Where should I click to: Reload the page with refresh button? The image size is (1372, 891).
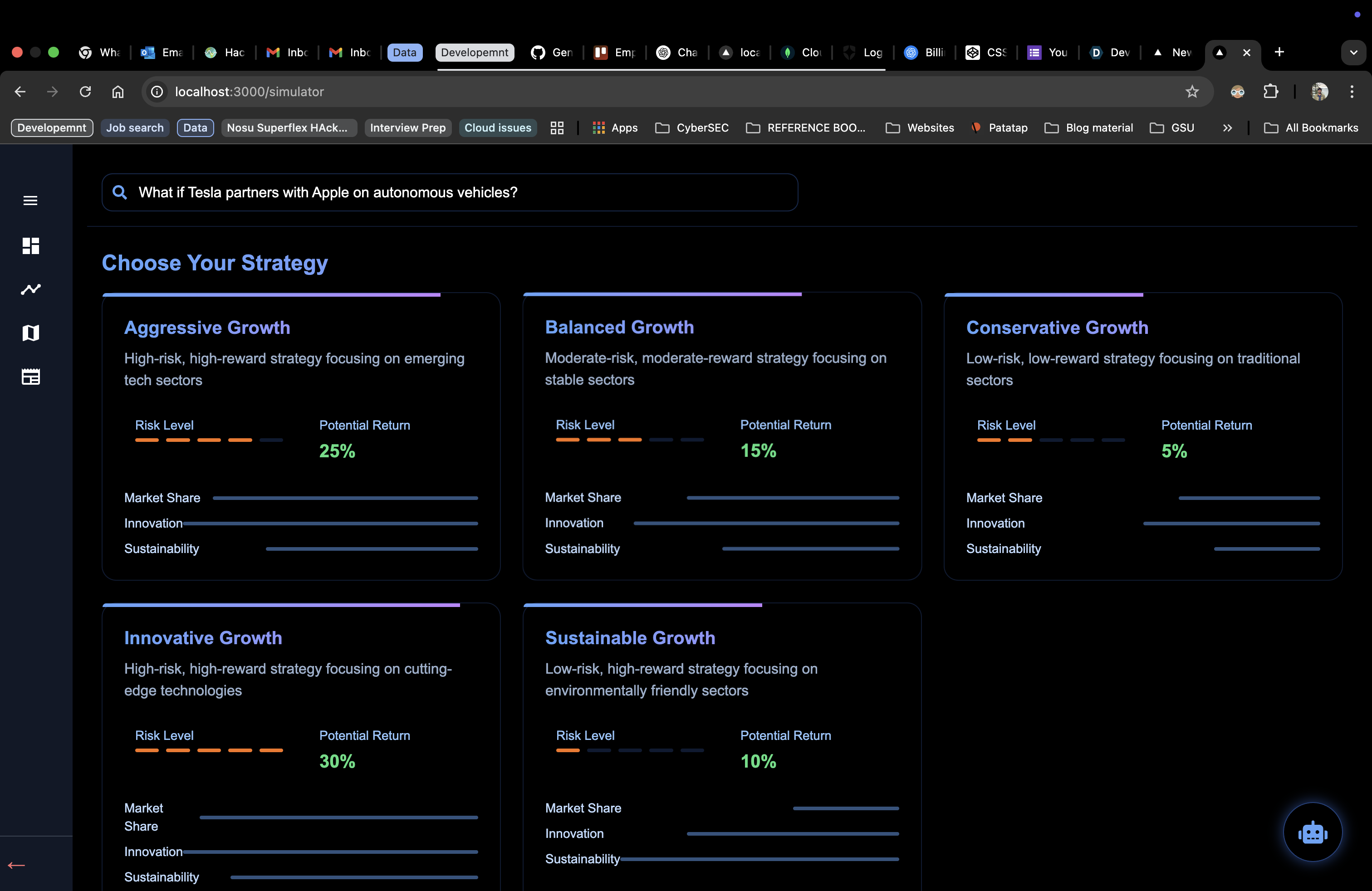85,92
